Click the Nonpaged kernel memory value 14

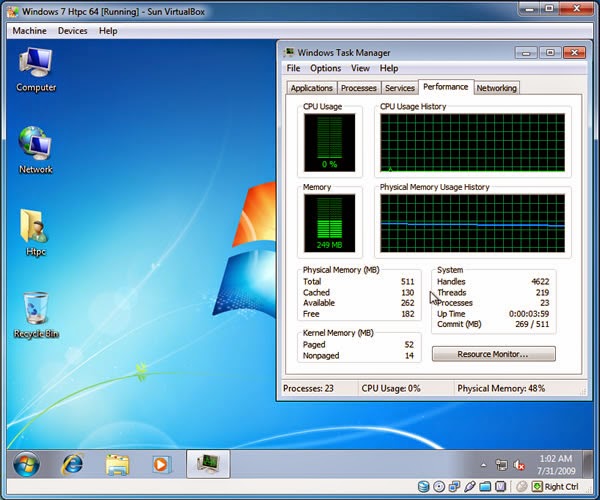pyautogui.click(x=409, y=355)
